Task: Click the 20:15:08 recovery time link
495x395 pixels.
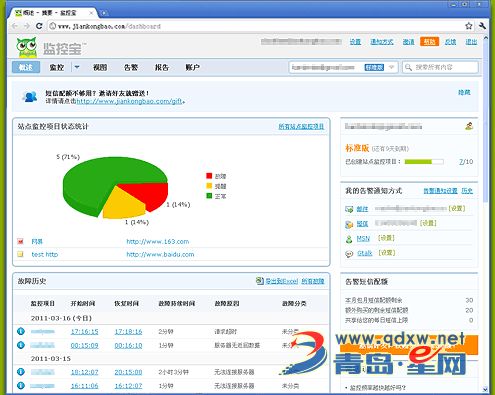Action: [x=128, y=372]
